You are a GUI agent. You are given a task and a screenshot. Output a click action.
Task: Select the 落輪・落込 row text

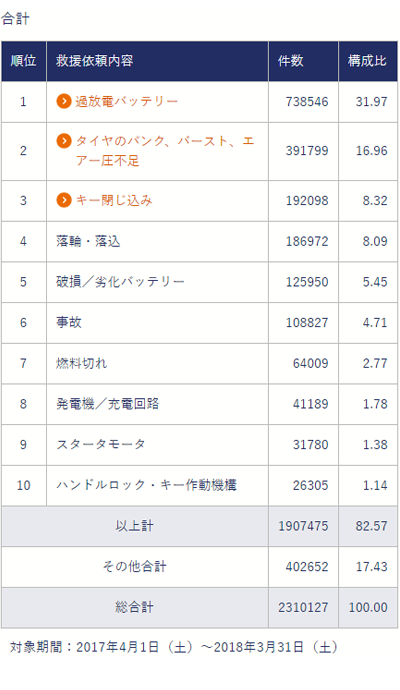(x=88, y=241)
